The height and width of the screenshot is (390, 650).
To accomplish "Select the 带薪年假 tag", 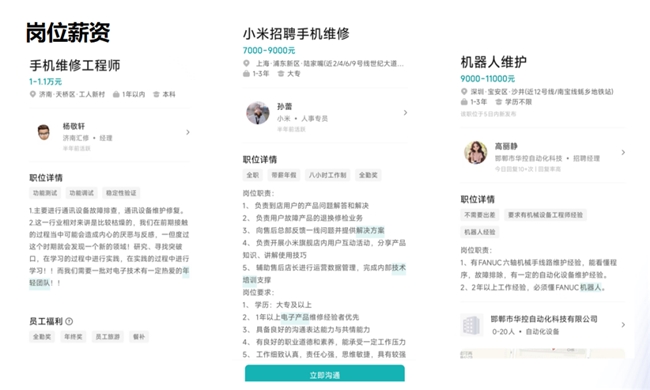I will [x=284, y=175].
